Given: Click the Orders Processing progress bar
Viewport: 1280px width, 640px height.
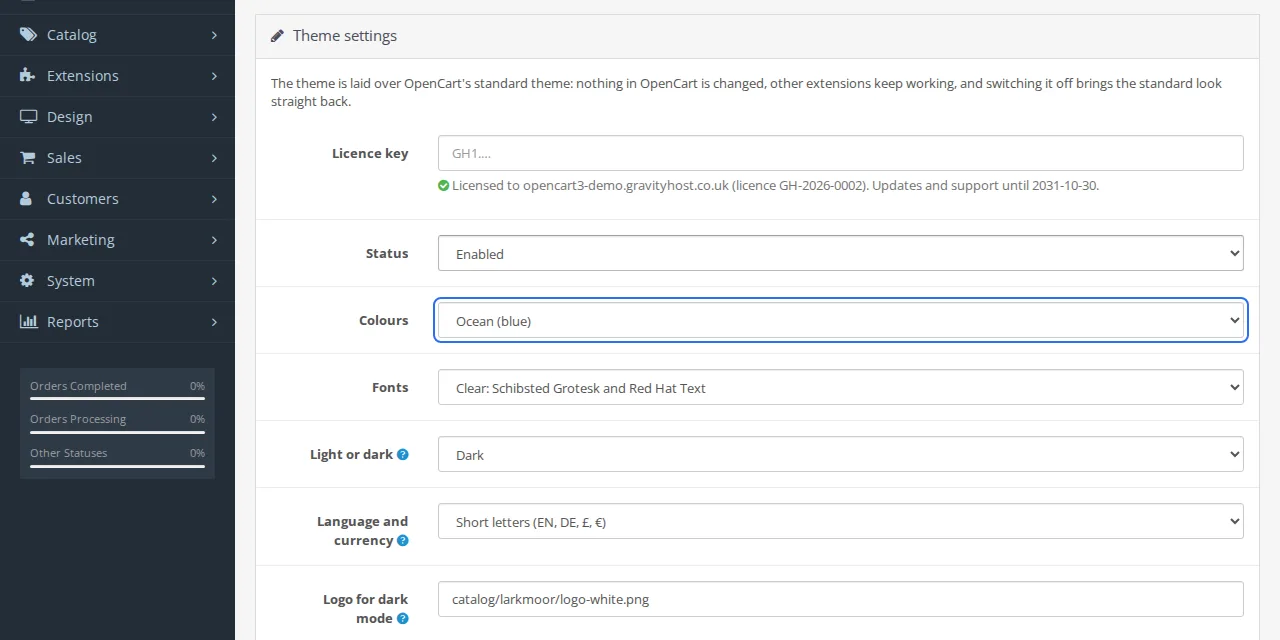Looking at the screenshot, I should coord(117,432).
